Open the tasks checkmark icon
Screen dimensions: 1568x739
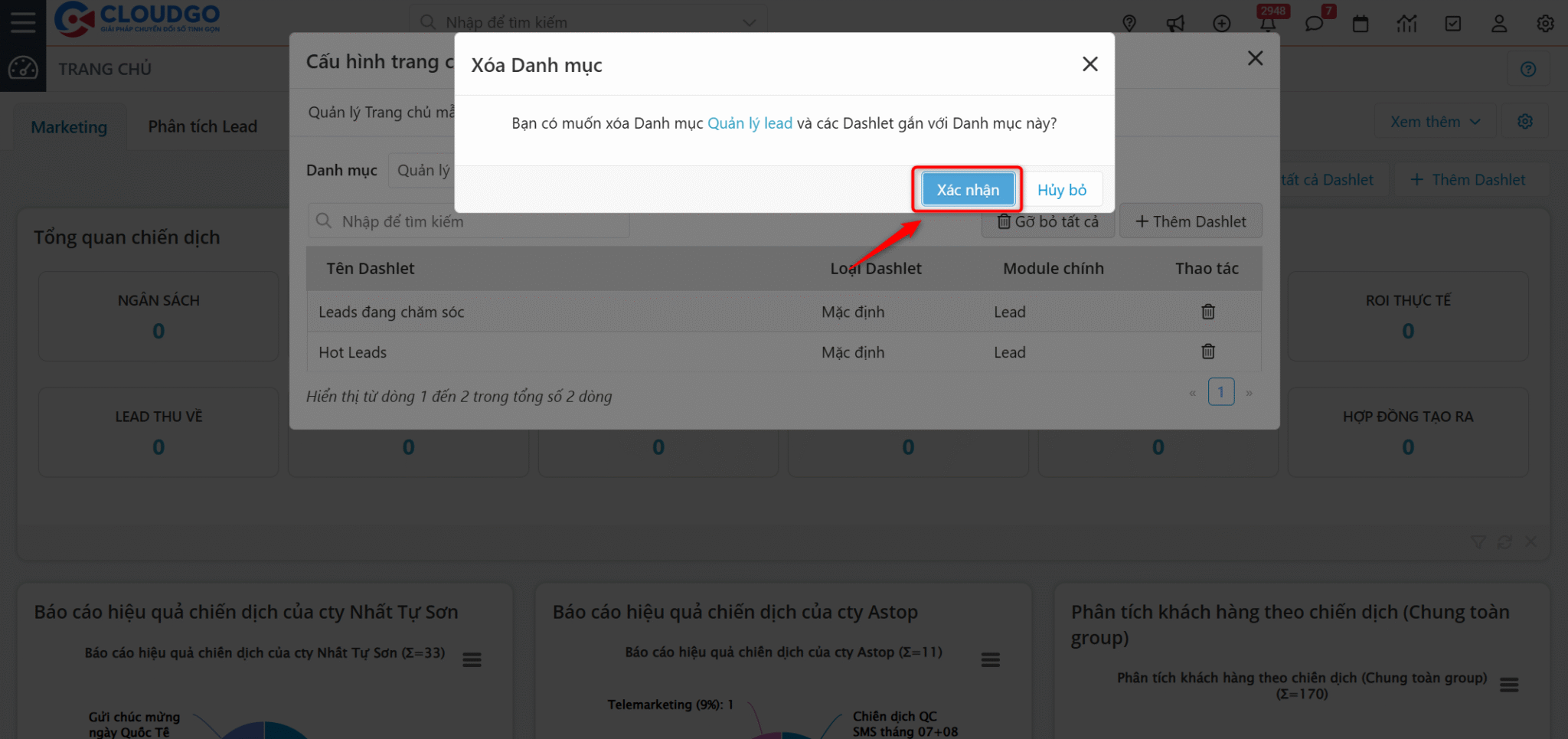point(1452,23)
